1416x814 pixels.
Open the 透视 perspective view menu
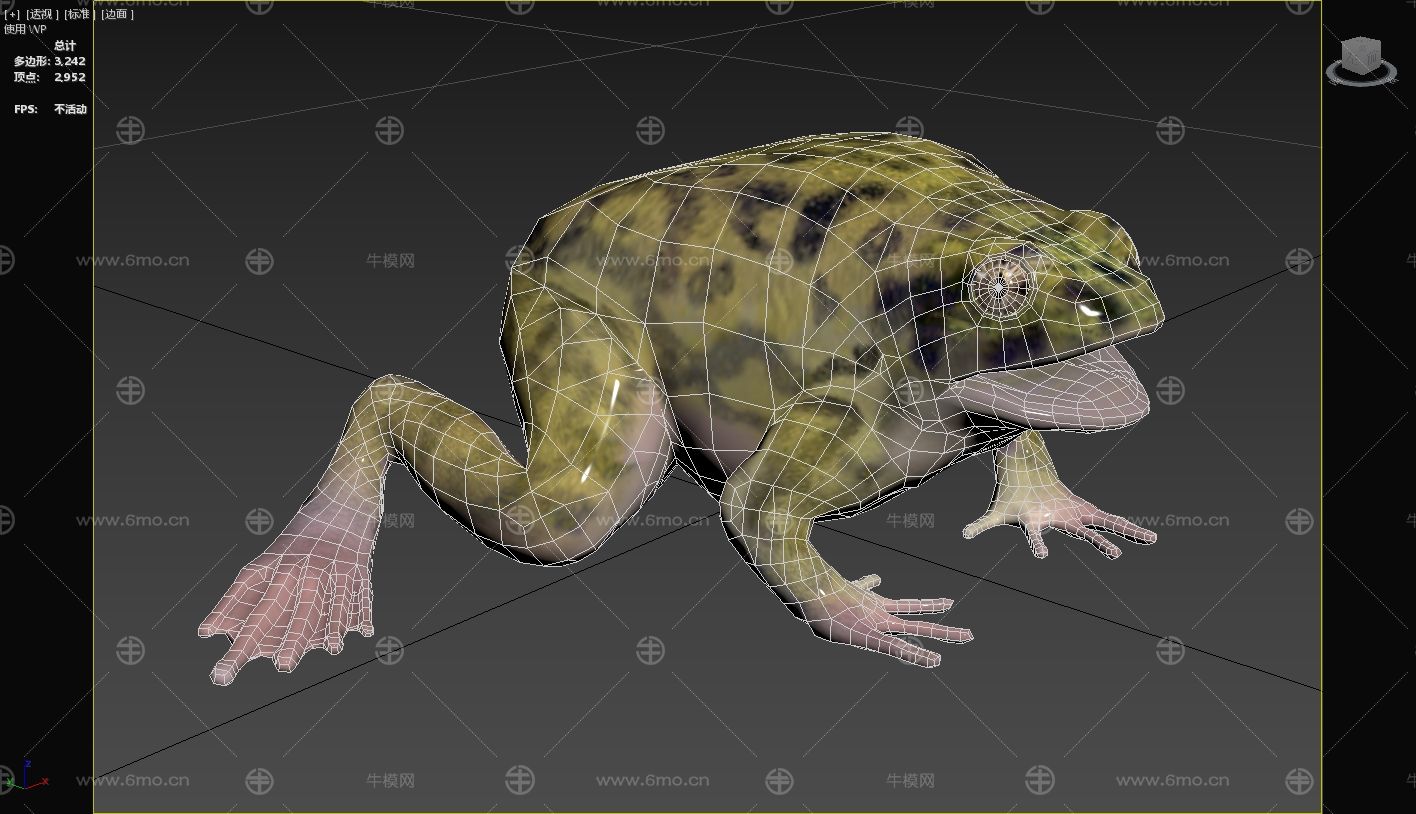40,14
